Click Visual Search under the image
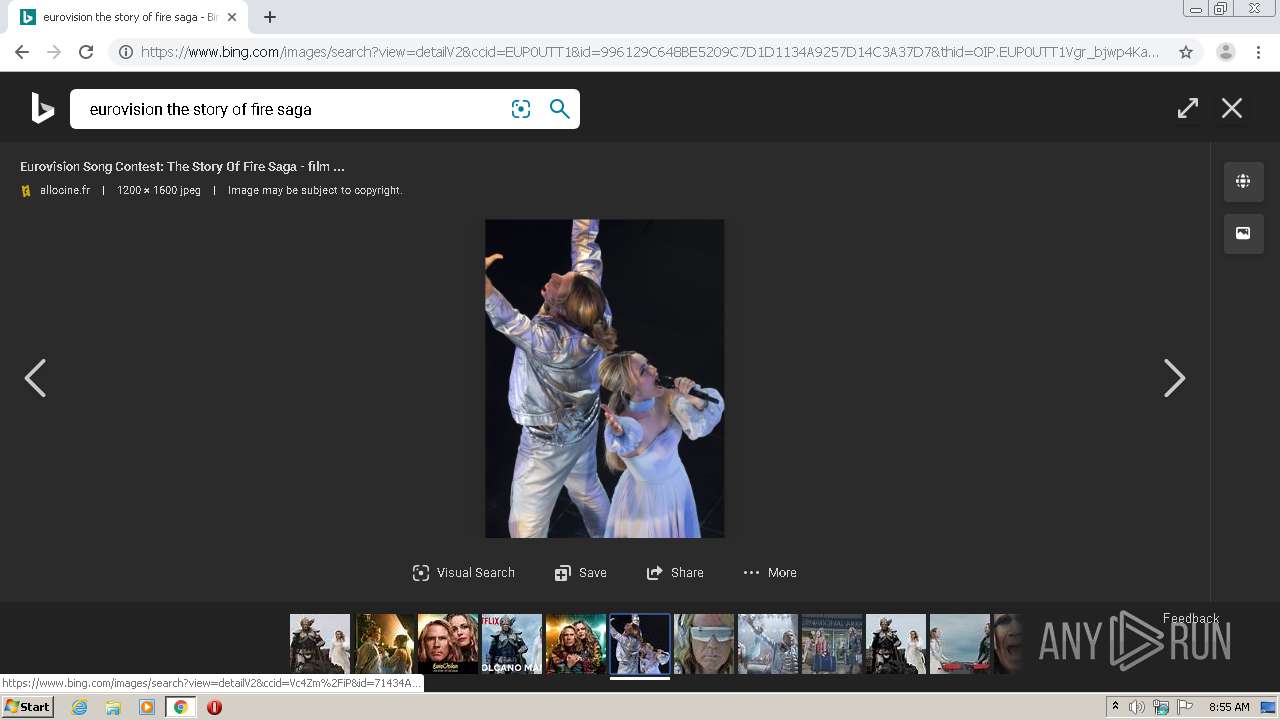The height and width of the screenshot is (720, 1280). coord(464,573)
